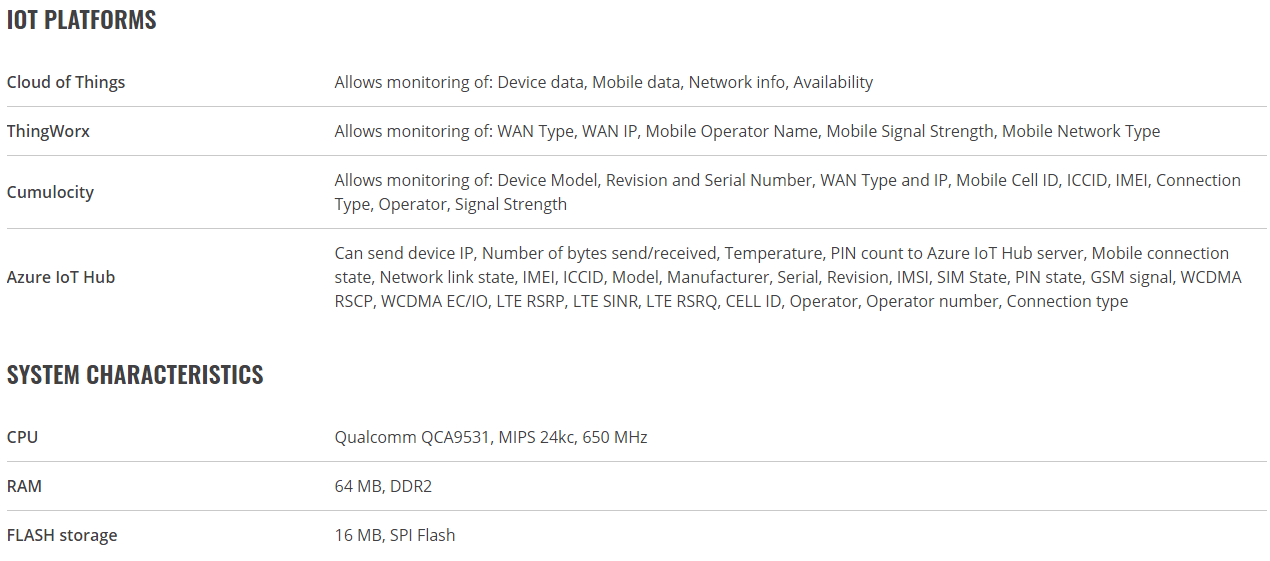Click the Azure IoT Hub row label
The width and height of the screenshot is (1270, 561).
(61, 277)
